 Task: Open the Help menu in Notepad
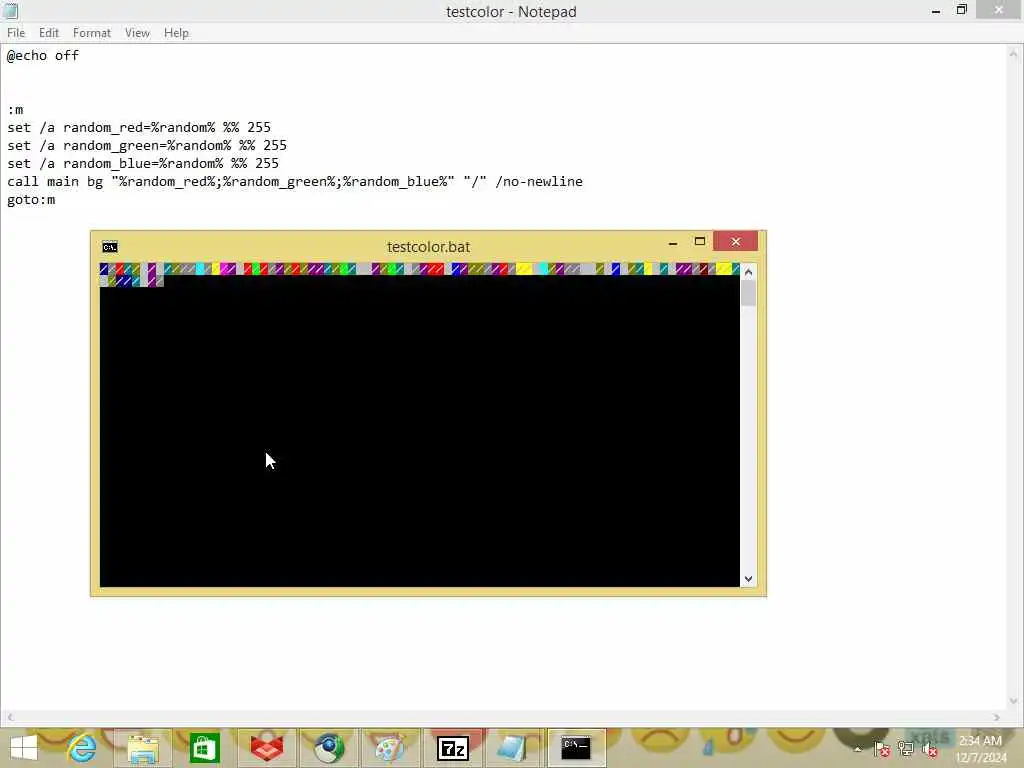(x=176, y=33)
